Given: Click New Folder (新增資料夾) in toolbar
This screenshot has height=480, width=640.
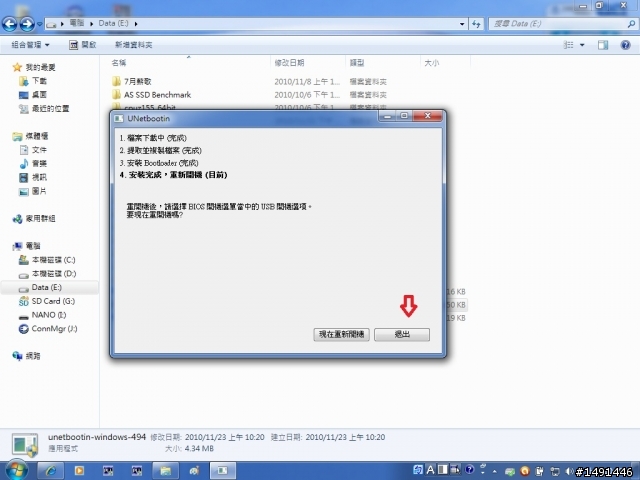Looking at the screenshot, I should pyautogui.click(x=134, y=45).
